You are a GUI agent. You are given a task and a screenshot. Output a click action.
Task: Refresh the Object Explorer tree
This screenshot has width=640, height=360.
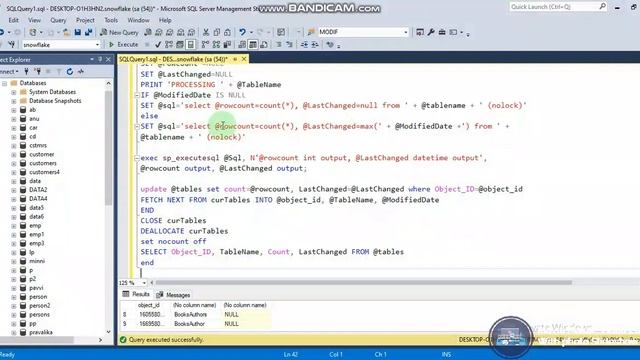tap(70, 72)
